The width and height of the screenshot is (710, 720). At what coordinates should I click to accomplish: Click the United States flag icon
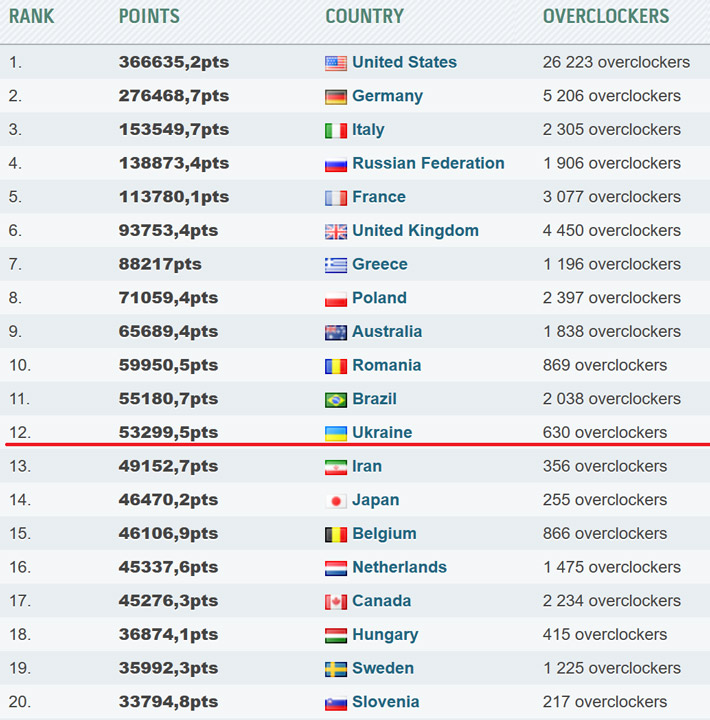pyautogui.click(x=336, y=63)
